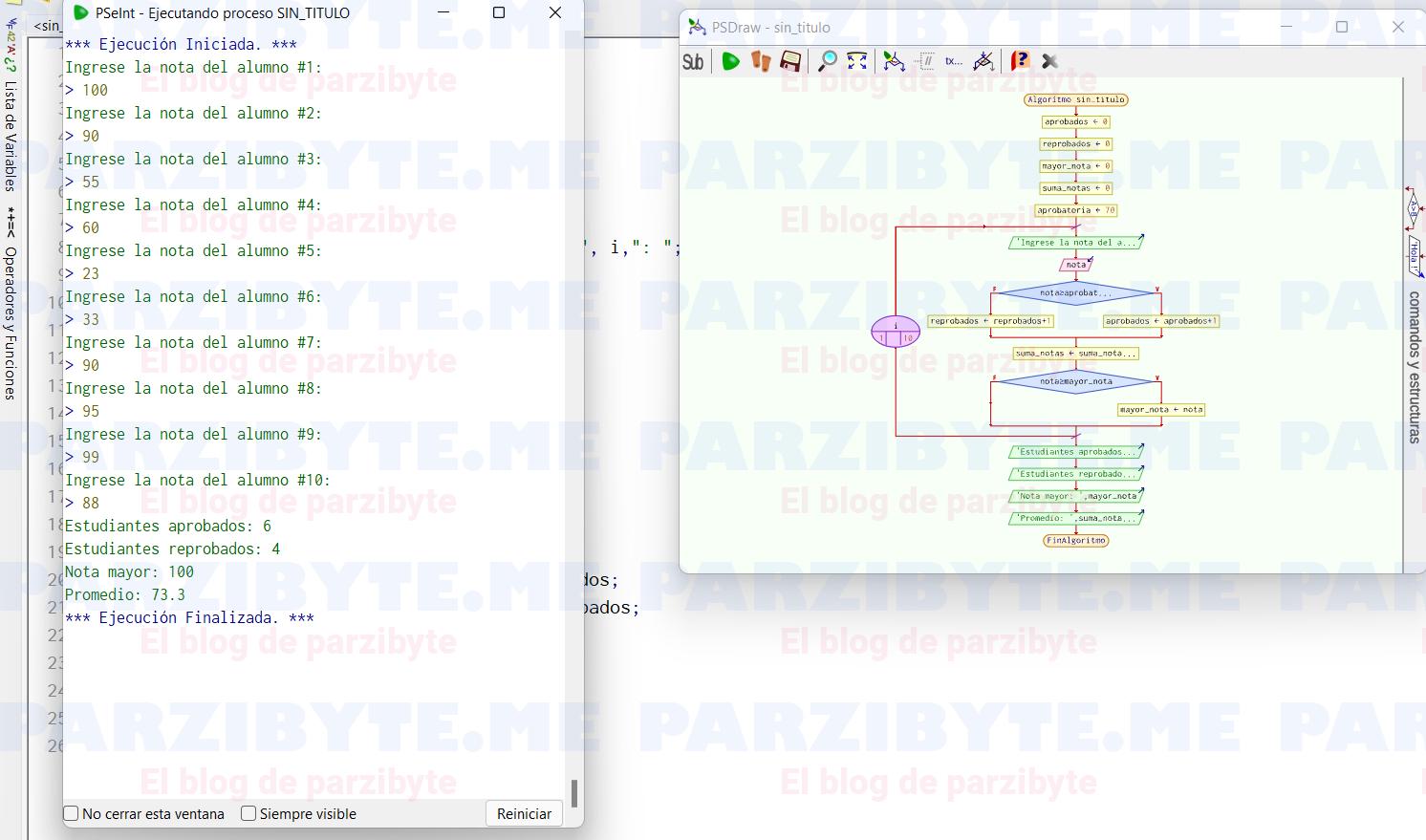Click the Sub subprocess toolbar button in PSDraw
1426x840 pixels.
tap(693, 62)
